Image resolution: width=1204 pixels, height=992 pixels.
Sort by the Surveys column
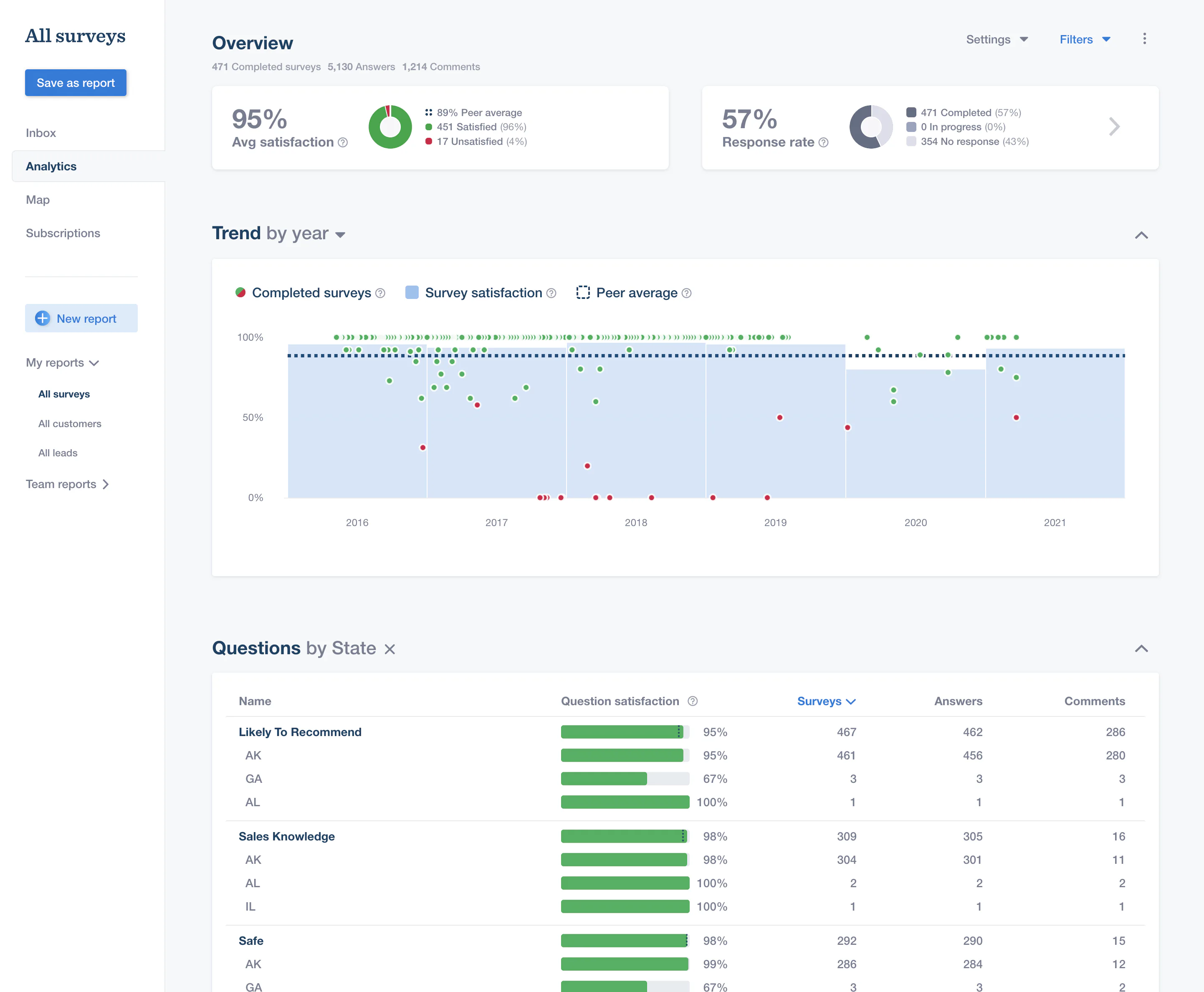tap(826, 701)
